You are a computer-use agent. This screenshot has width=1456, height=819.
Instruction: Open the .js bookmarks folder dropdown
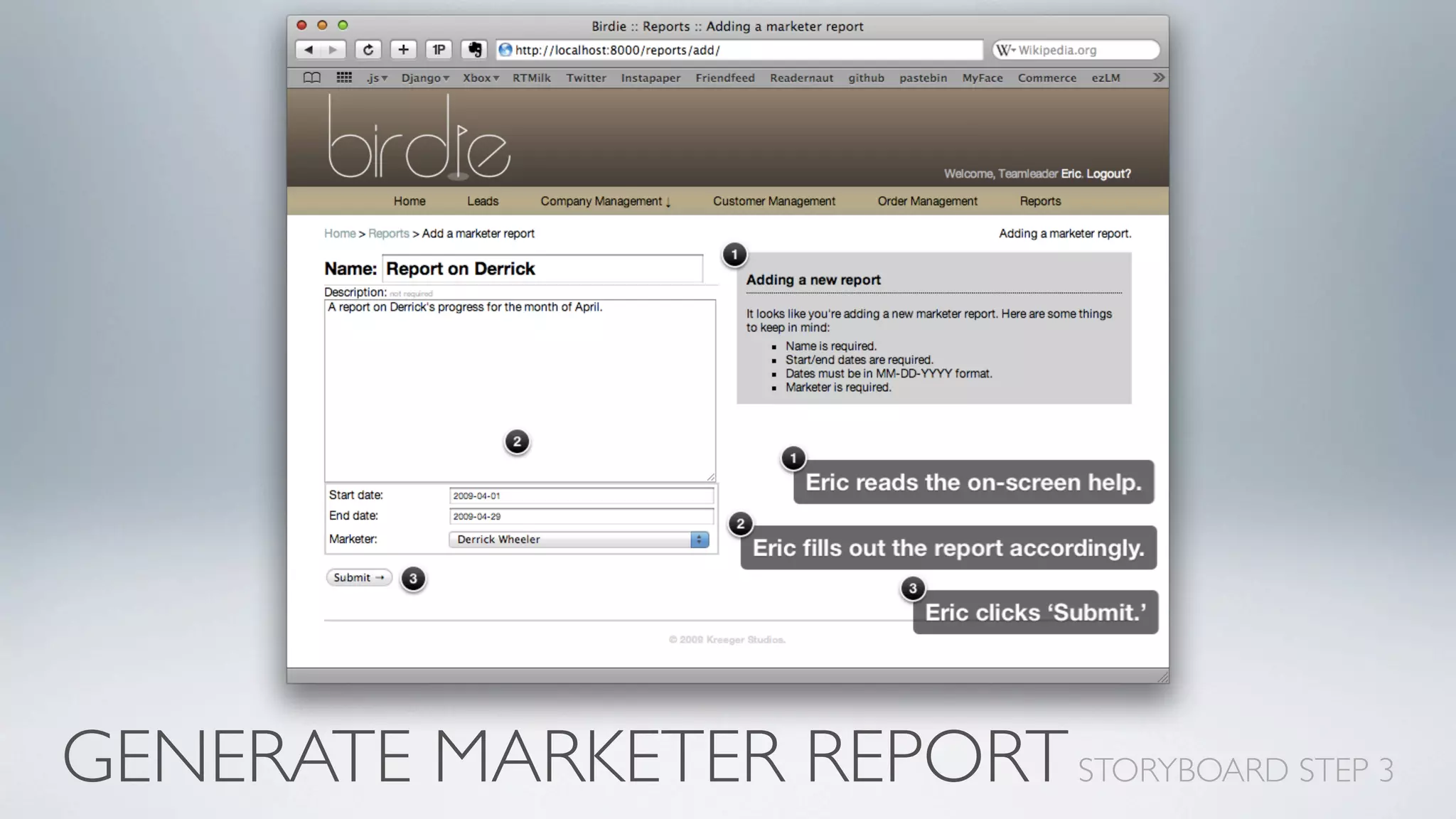pyautogui.click(x=377, y=78)
